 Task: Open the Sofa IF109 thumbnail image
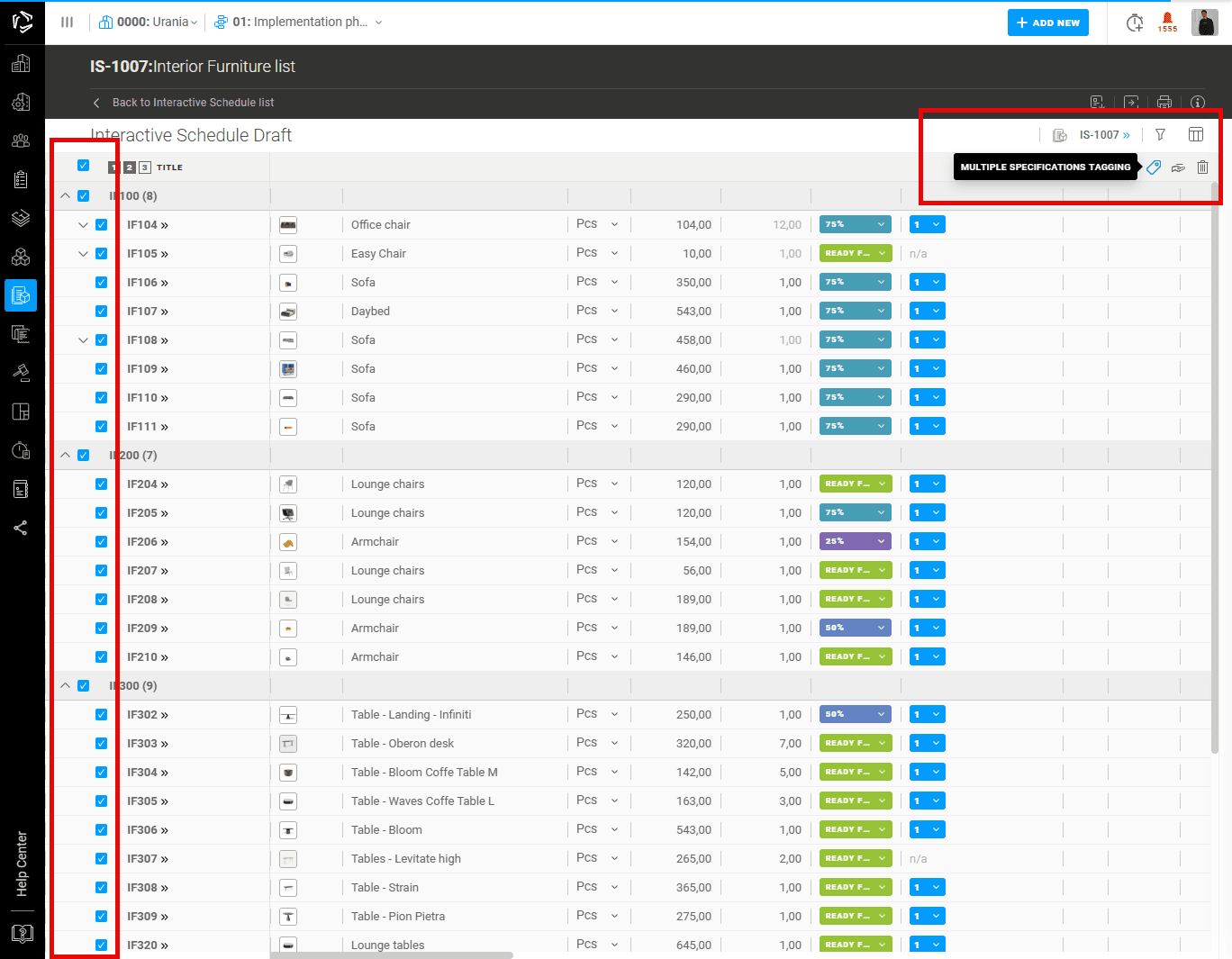(288, 369)
